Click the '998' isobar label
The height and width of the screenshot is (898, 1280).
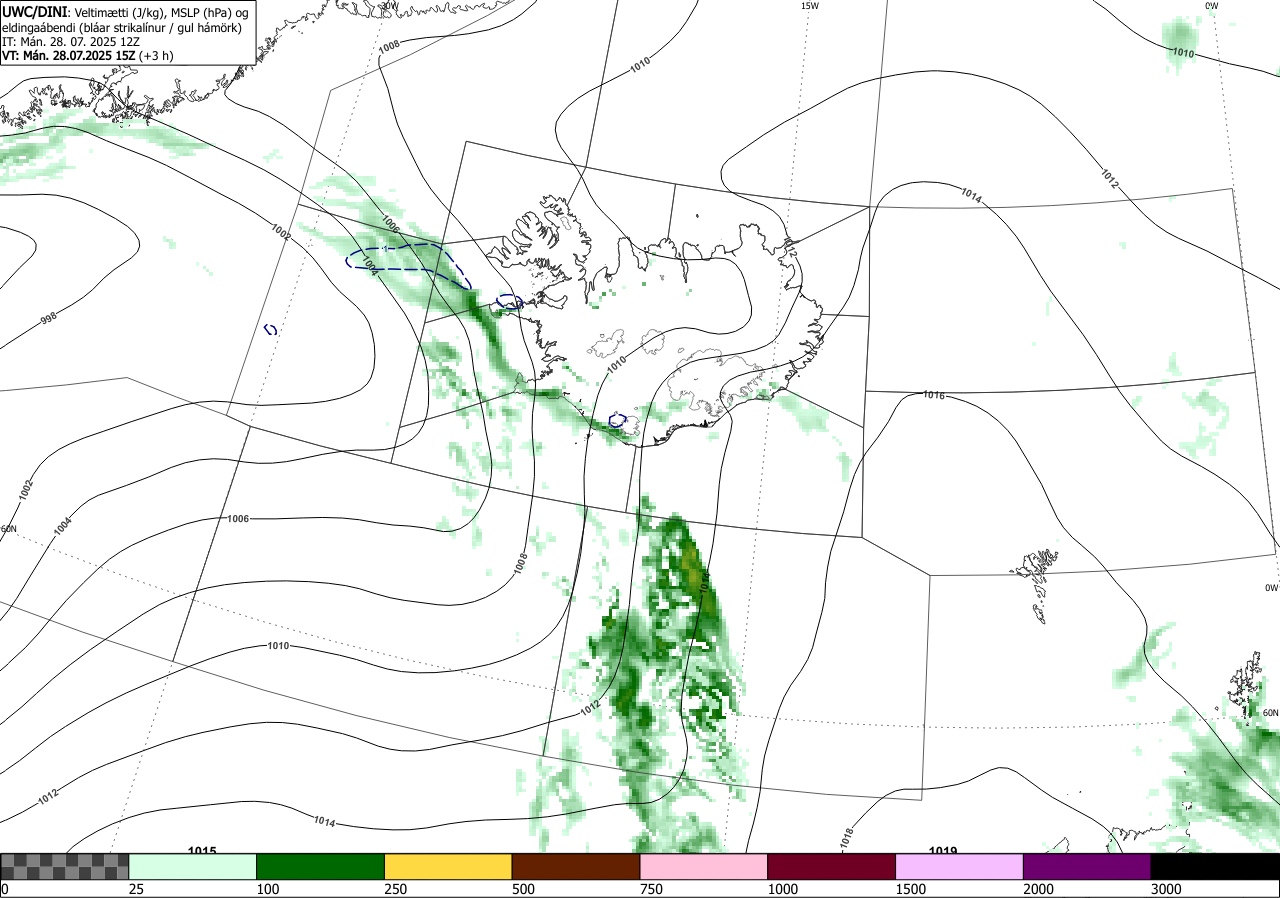click(48, 318)
